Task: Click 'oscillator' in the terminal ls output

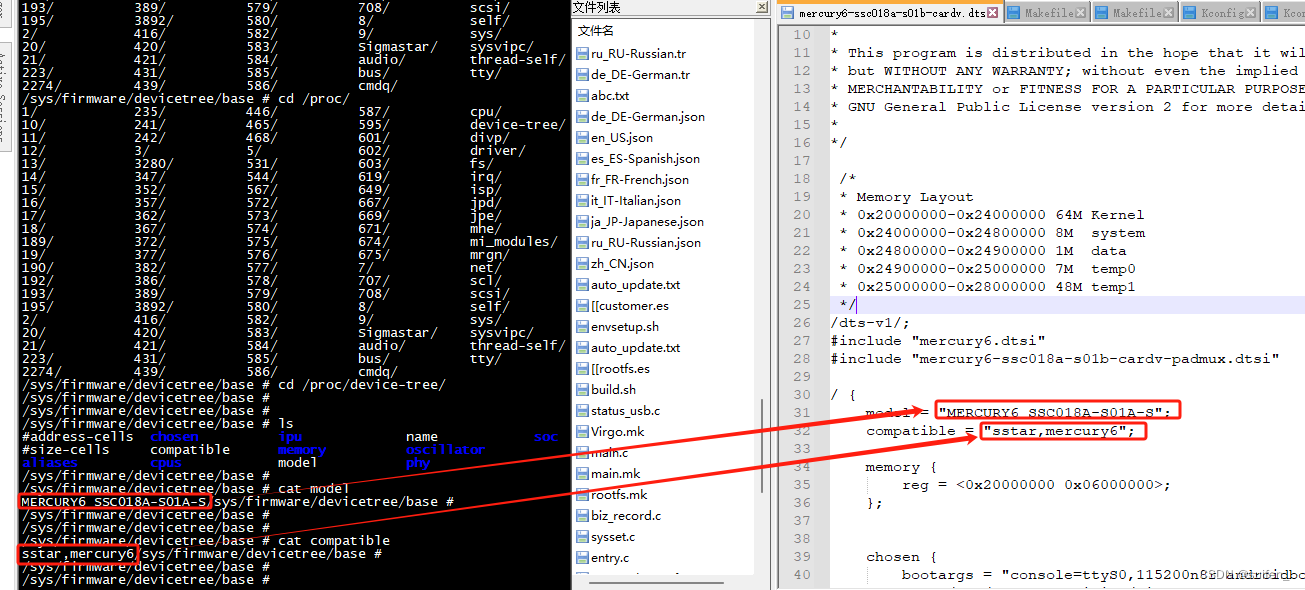Action: pyautogui.click(x=445, y=450)
